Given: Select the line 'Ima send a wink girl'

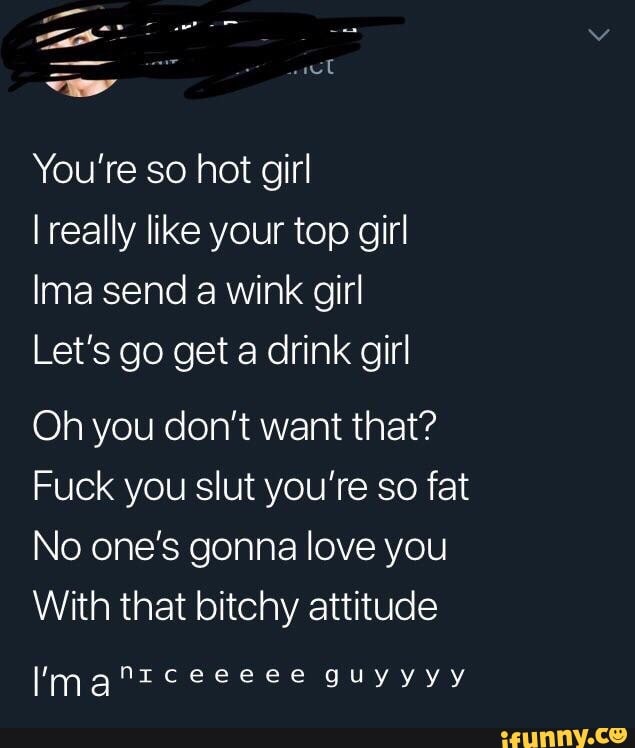Looking at the screenshot, I should pyautogui.click(x=198, y=292).
